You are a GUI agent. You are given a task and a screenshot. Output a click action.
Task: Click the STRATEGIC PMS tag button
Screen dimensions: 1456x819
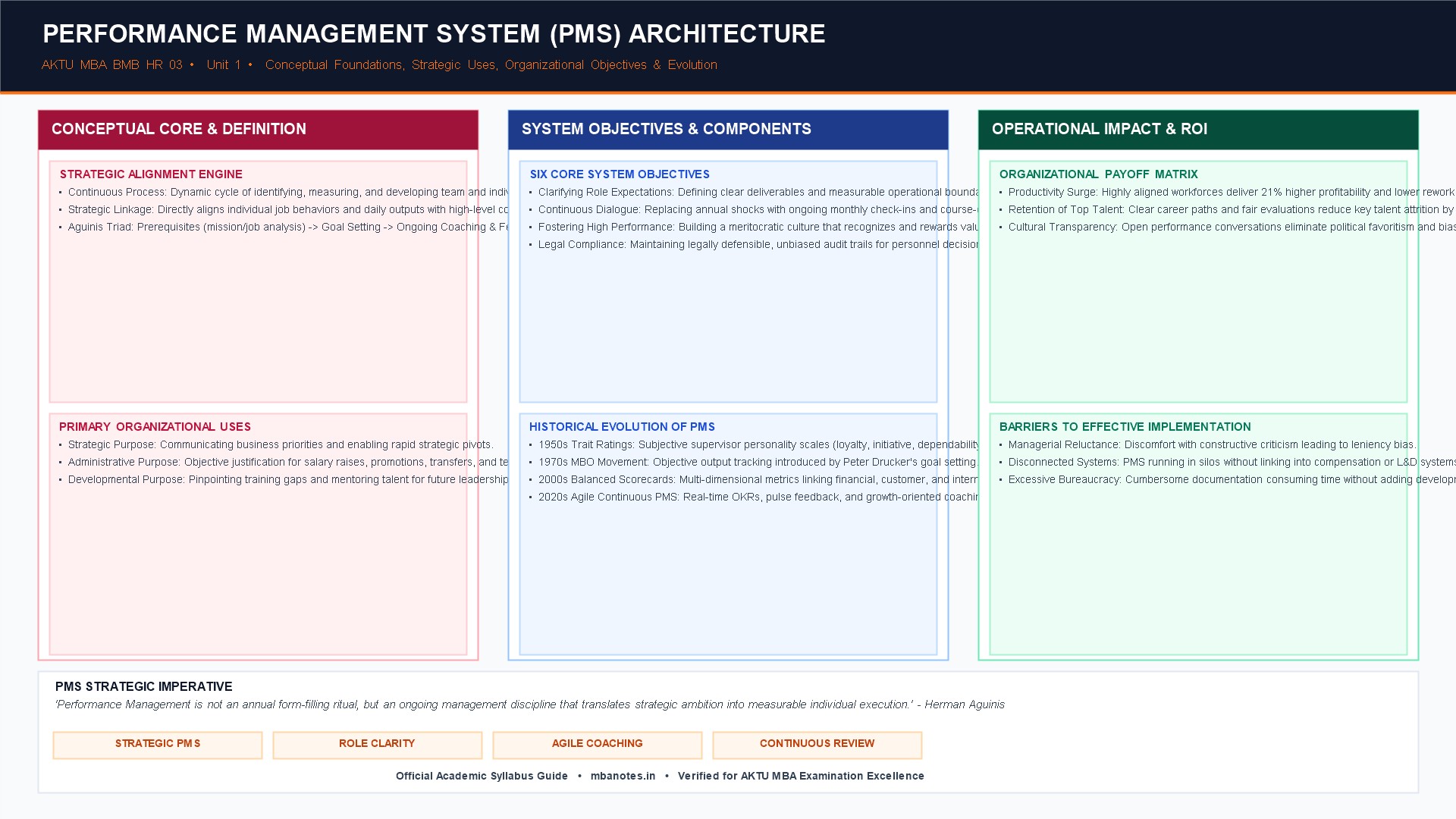(158, 745)
